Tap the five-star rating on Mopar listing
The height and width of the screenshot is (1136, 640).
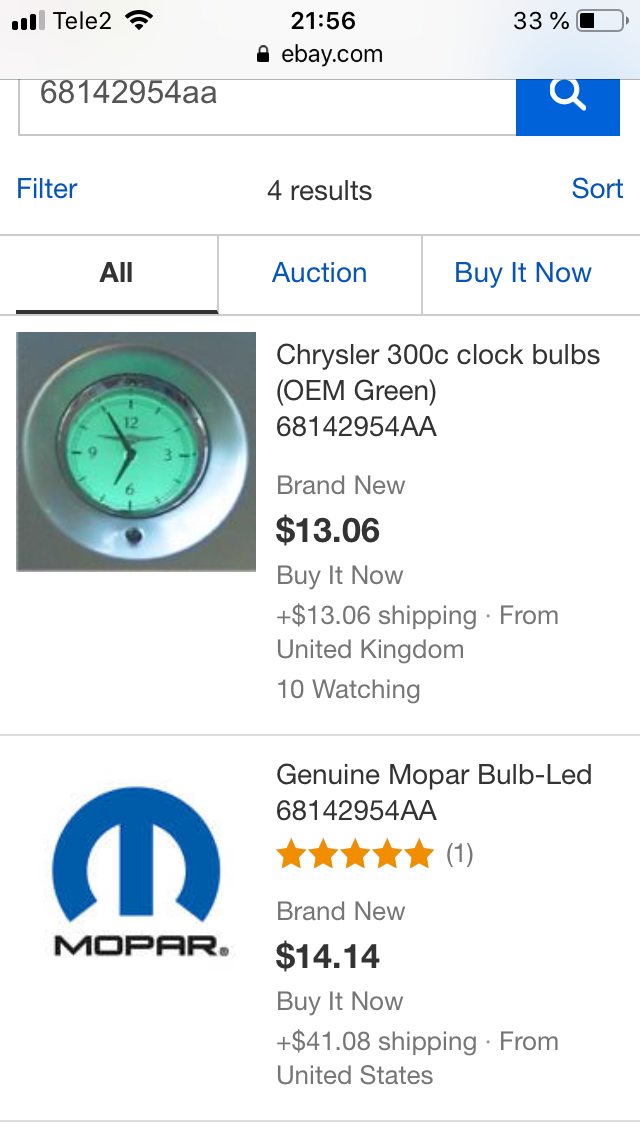click(x=354, y=854)
